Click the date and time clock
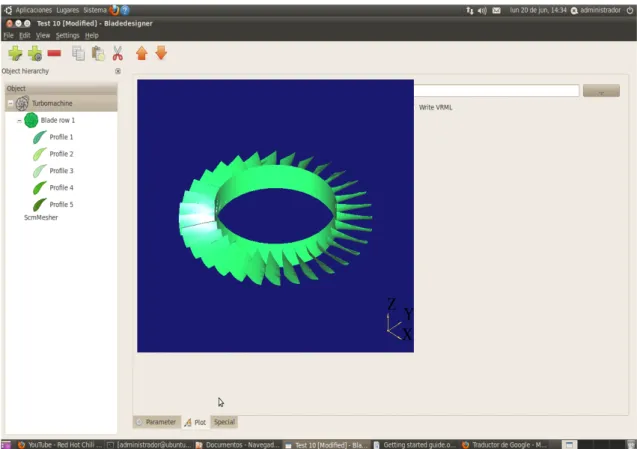The width and height of the screenshot is (637, 449). (x=538, y=10)
